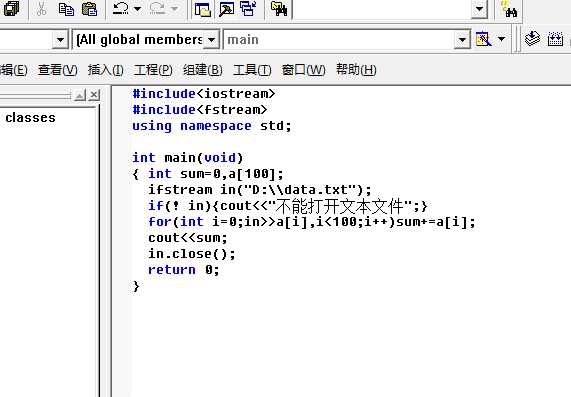Open the 组建(B) menu
Viewport: 571px width, 397px height.
203,70
